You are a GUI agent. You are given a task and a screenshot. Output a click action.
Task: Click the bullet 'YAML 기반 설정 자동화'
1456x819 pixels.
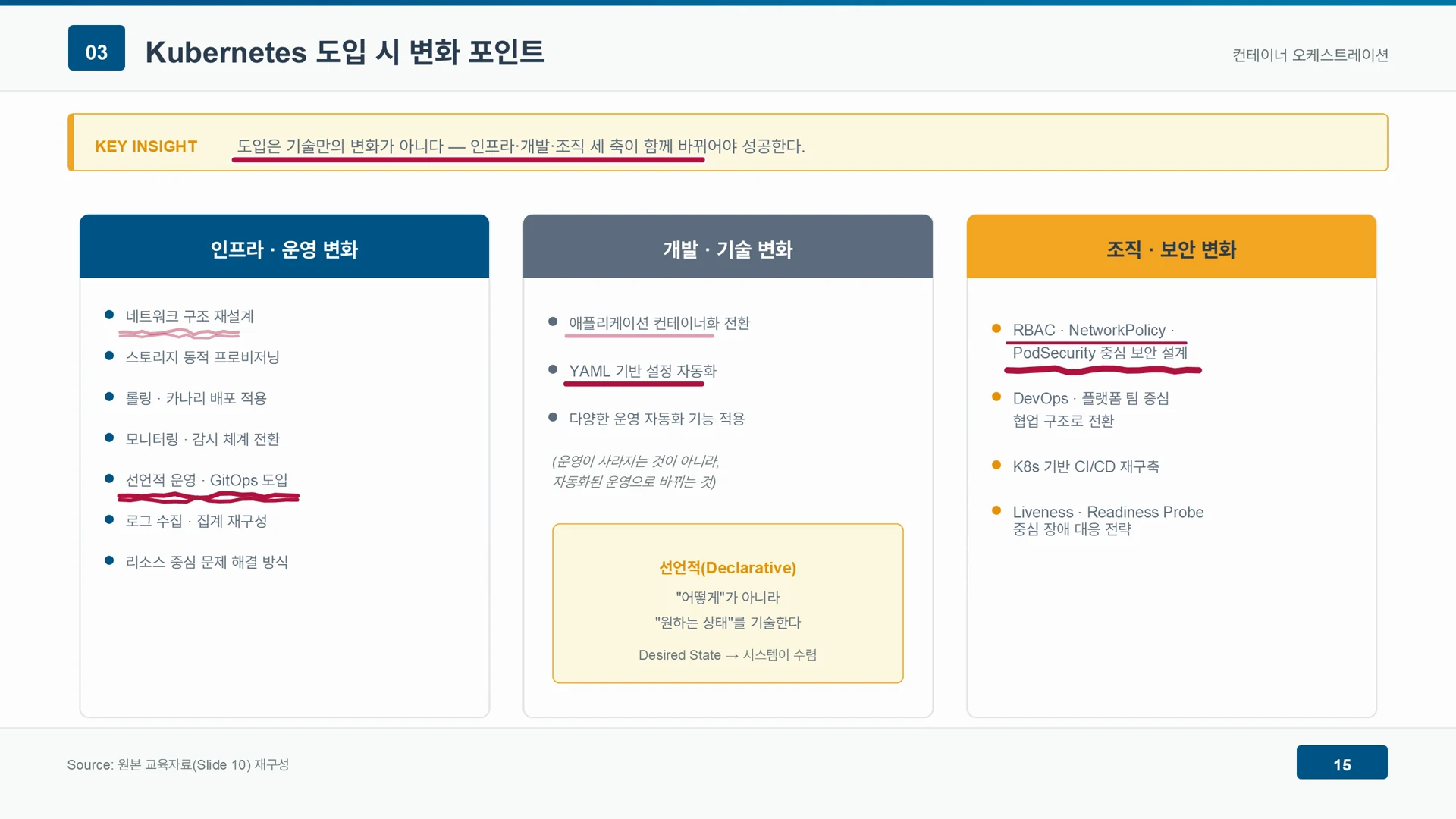642,371
